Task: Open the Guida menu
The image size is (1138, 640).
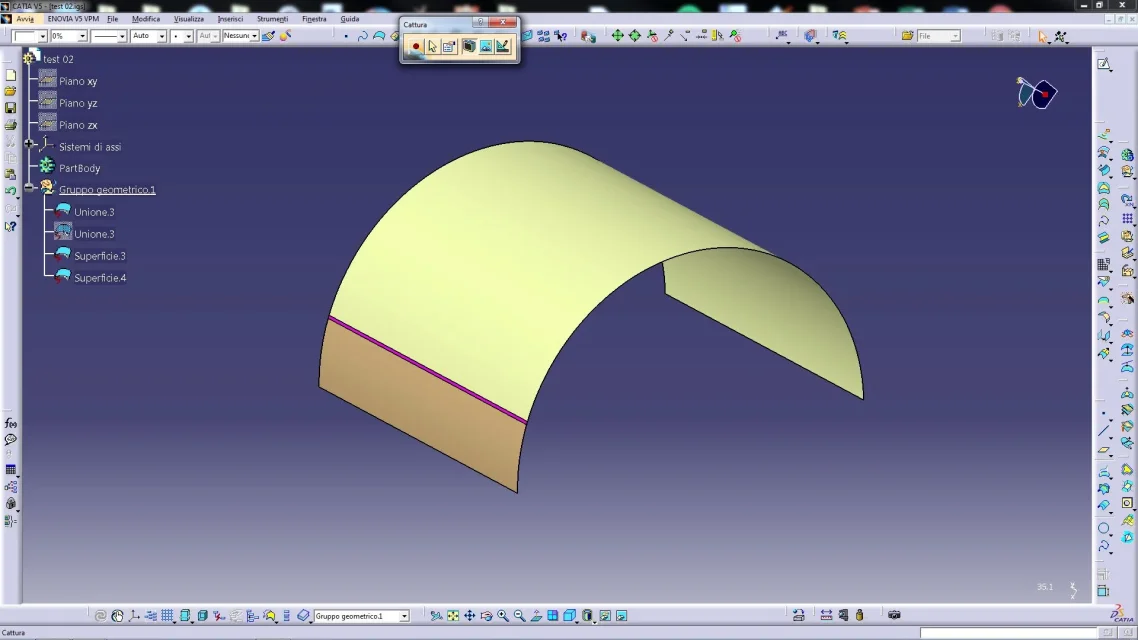Action: (350, 19)
